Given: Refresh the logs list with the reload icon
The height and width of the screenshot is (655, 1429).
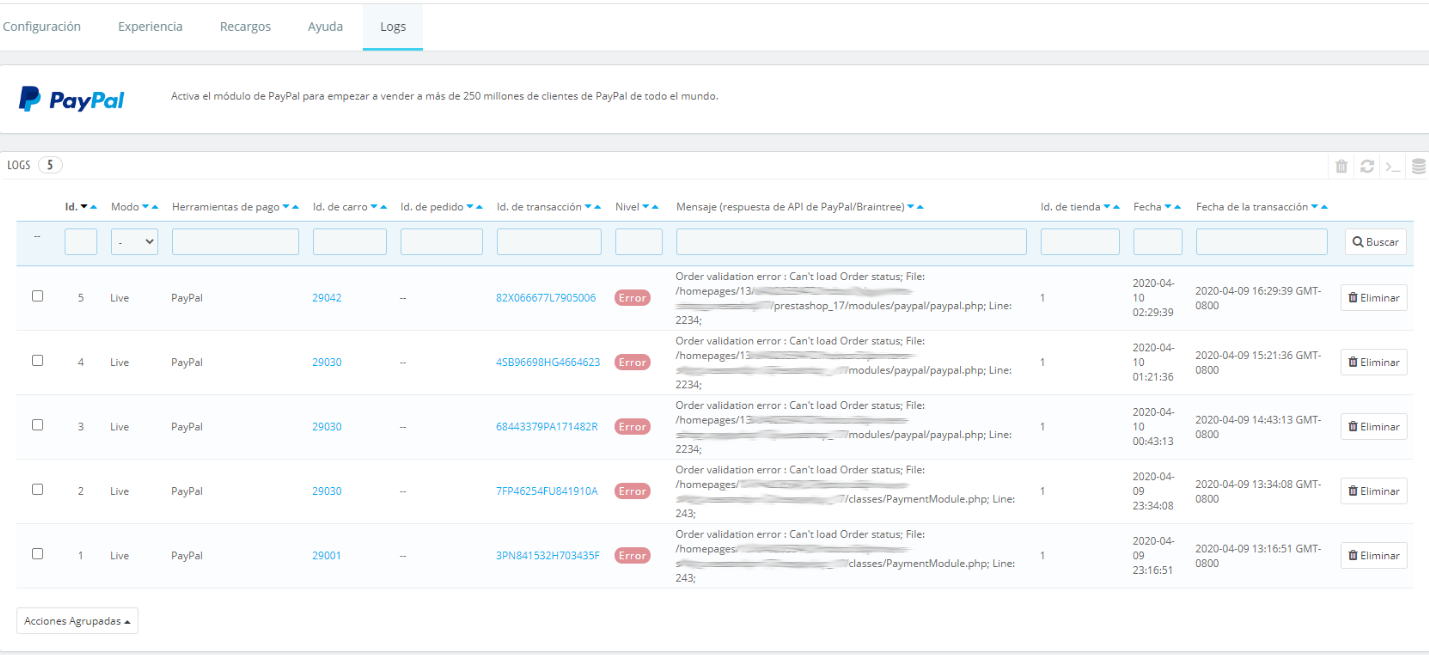Looking at the screenshot, I should [1367, 167].
